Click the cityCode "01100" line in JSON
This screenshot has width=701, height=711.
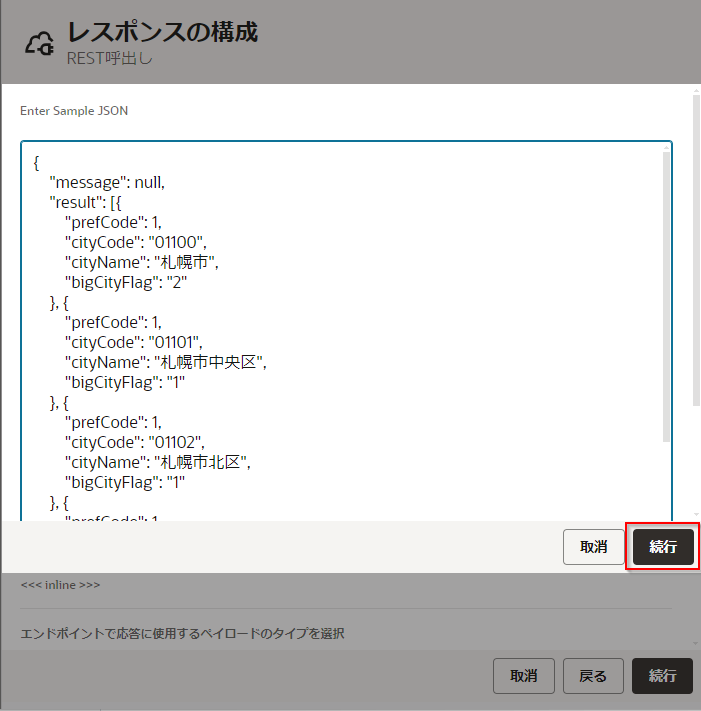point(136,242)
